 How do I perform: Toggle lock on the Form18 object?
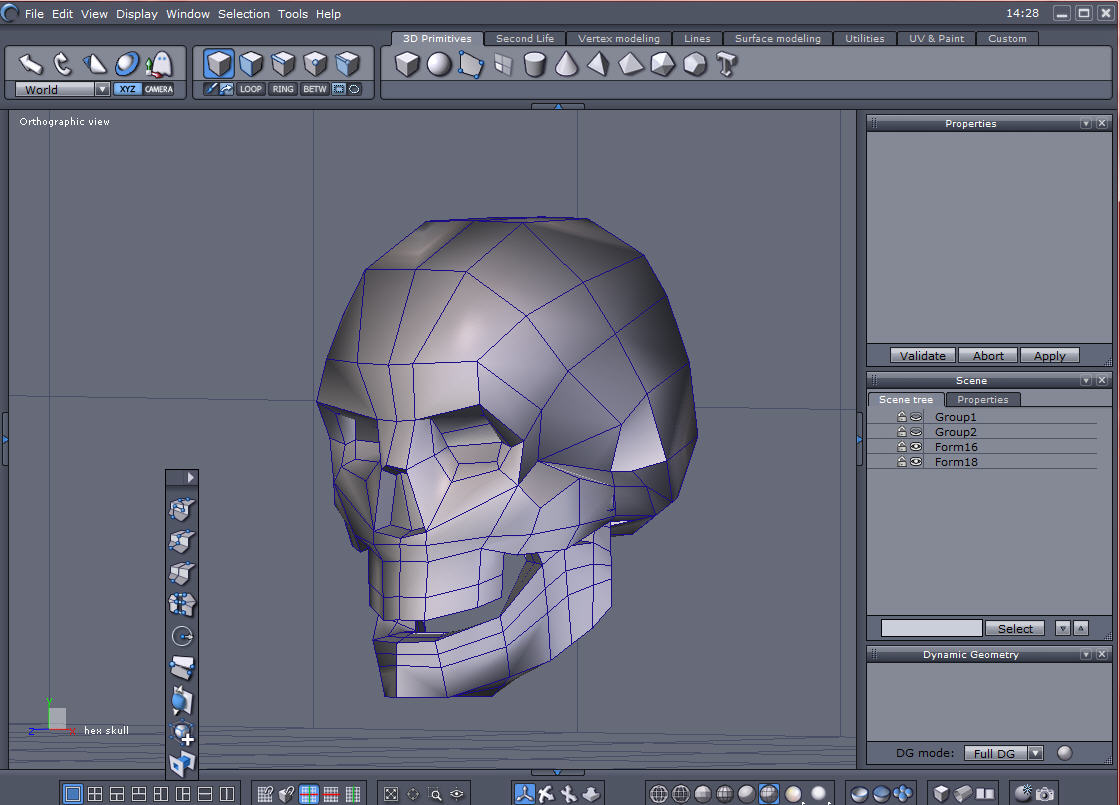point(901,461)
